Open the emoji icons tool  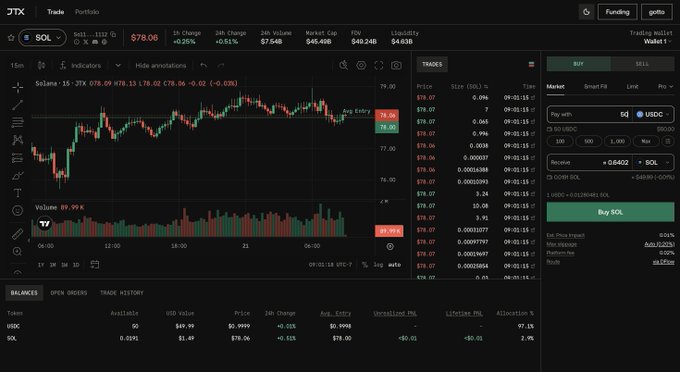[17, 211]
